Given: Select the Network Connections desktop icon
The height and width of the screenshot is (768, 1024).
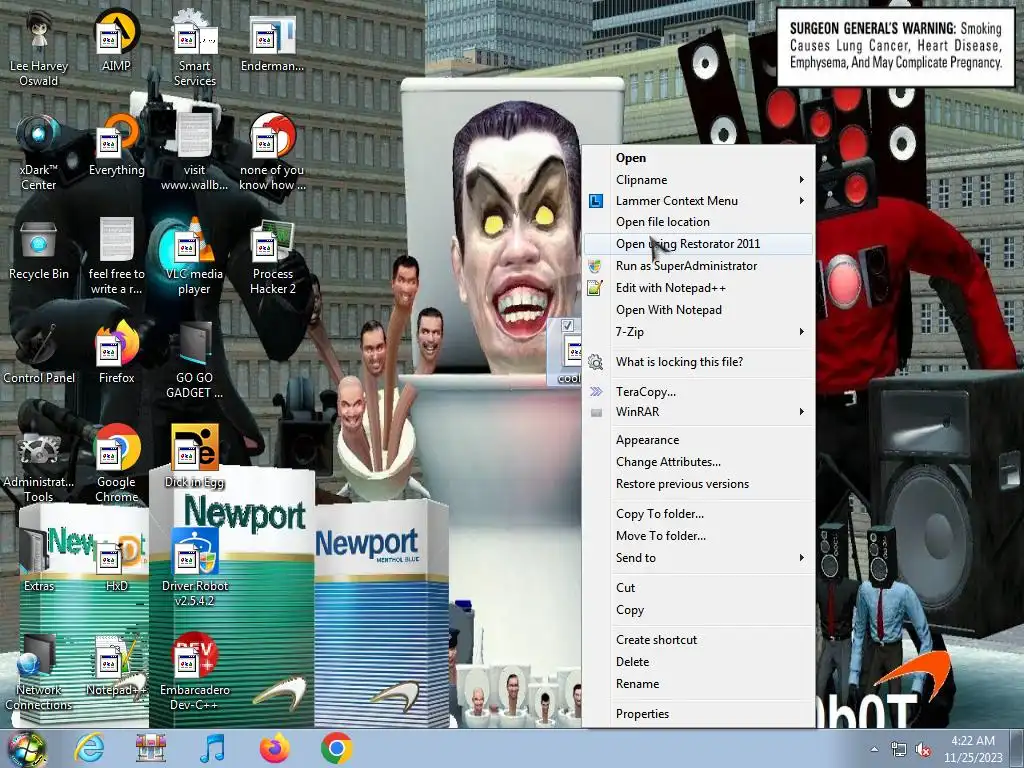Looking at the screenshot, I should pos(39,672).
